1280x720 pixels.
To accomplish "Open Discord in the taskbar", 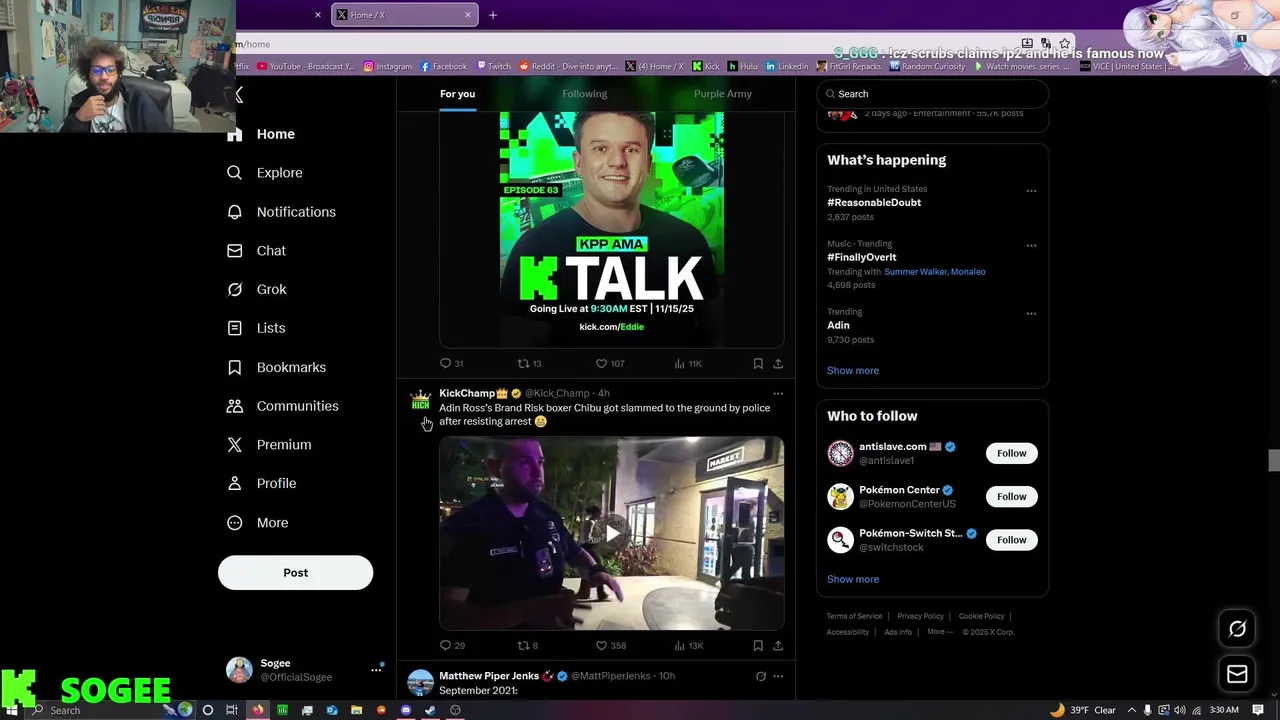I will (406, 710).
